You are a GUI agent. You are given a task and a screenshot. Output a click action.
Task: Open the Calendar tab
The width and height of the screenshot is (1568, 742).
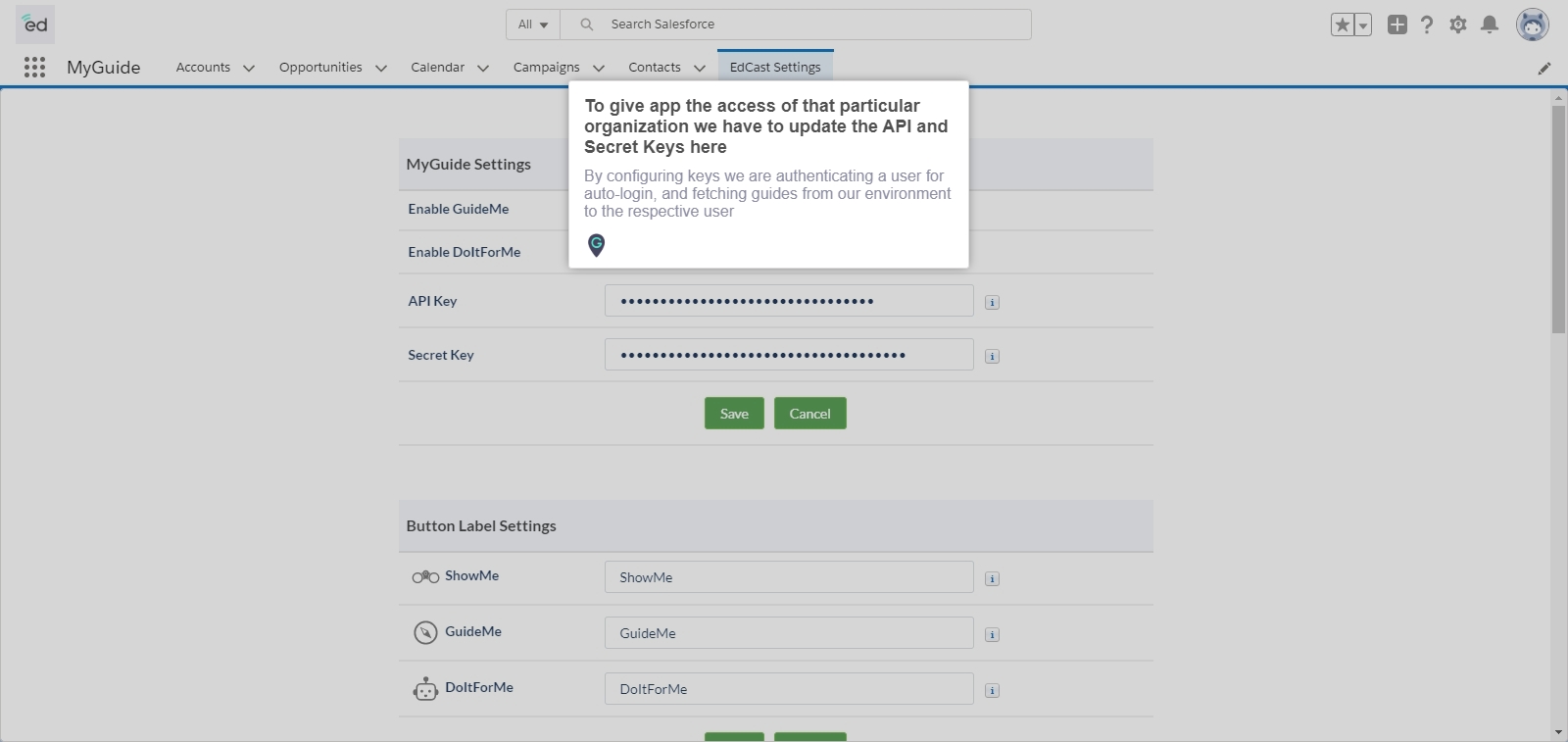click(x=437, y=67)
